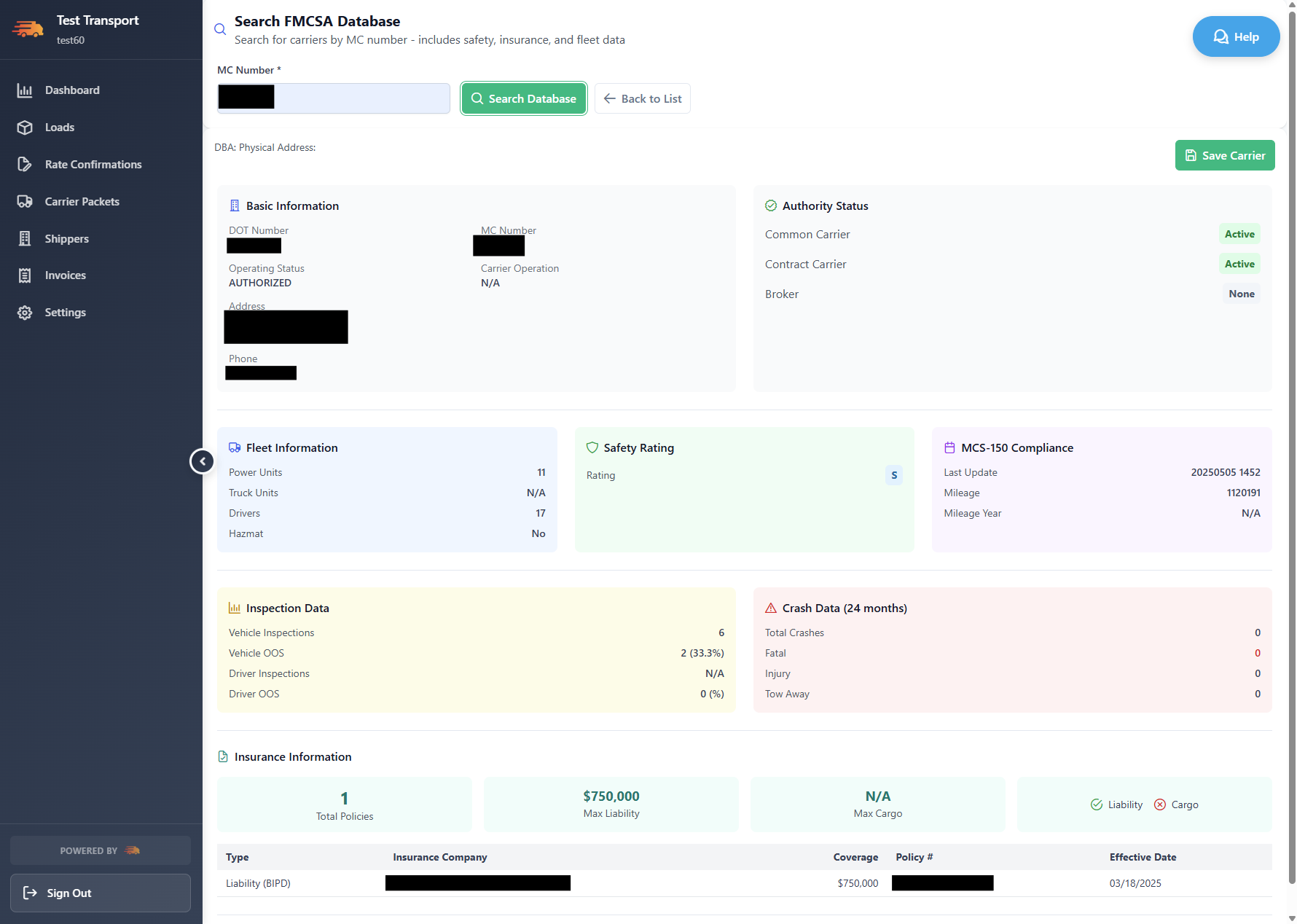Viewport: 1297px width, 924px height.
Task: Toggle the Cargo insurance indicator
Action: (x=1159, y=804)
